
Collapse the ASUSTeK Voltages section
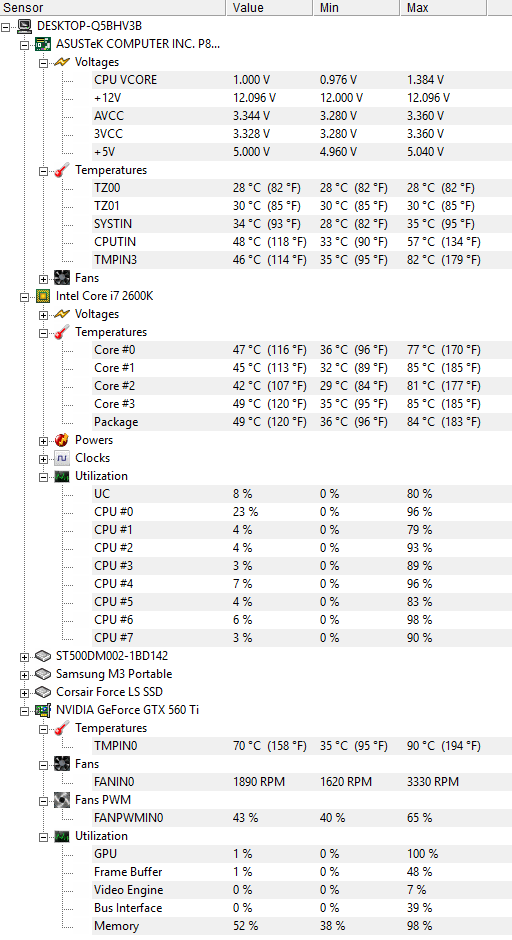(43, 63)
